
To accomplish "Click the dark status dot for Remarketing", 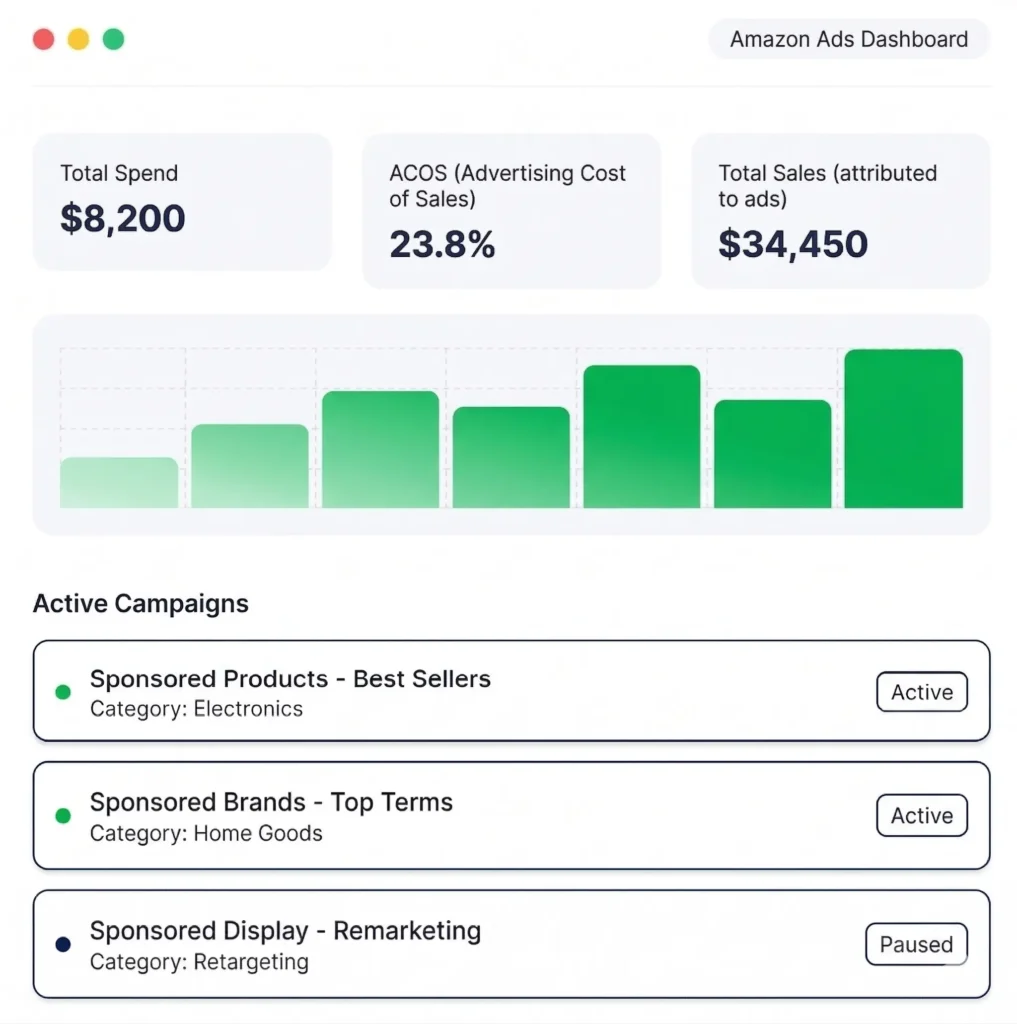I will pos(63,944).
